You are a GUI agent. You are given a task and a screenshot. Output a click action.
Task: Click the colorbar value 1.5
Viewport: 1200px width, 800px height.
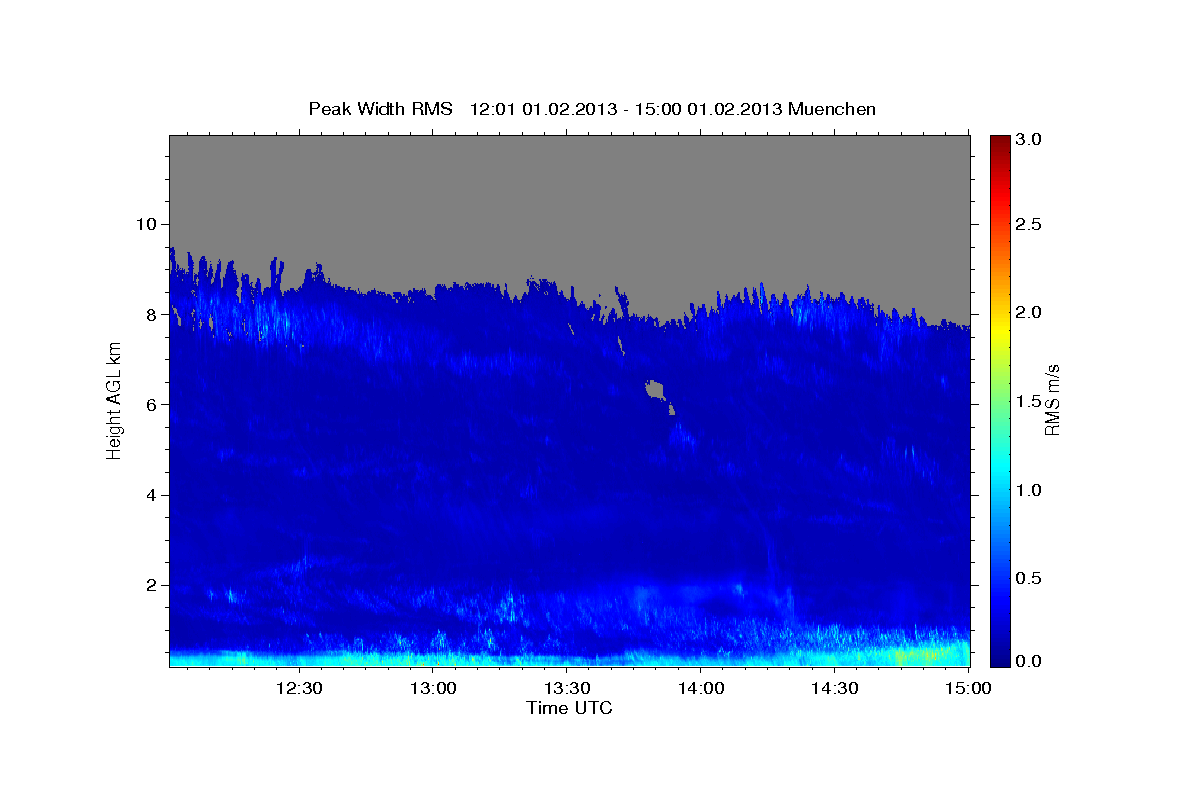pos(1029,401)
